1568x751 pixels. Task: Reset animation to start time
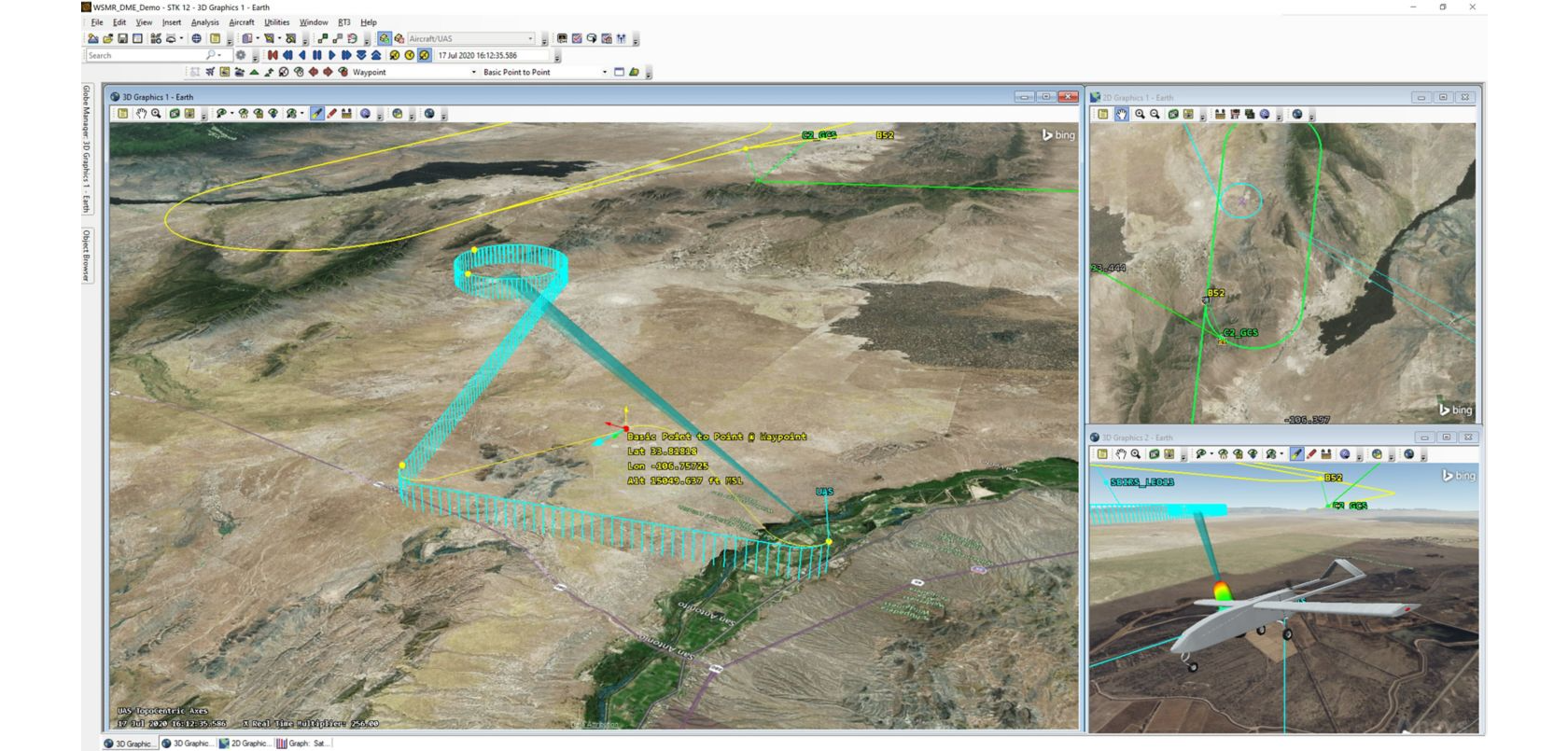(273, 55)
